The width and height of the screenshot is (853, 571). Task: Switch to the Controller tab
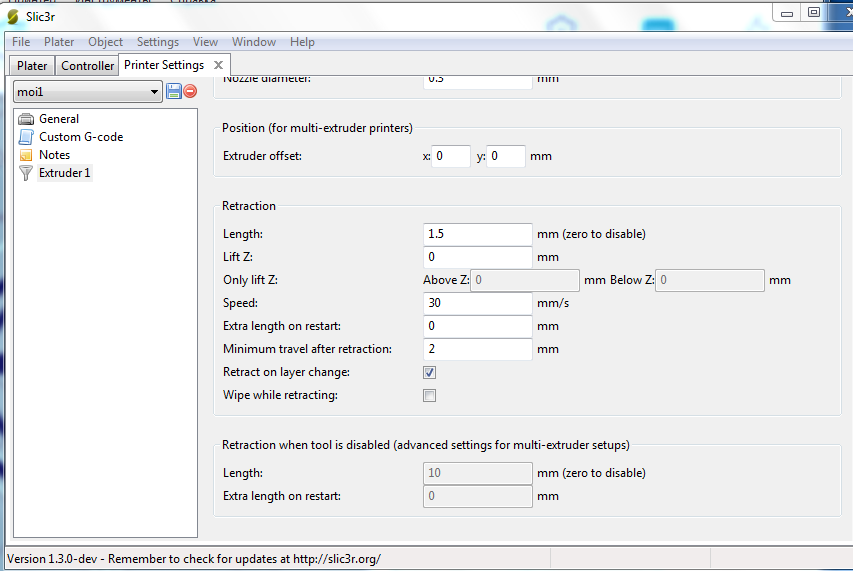click(87, 66)
